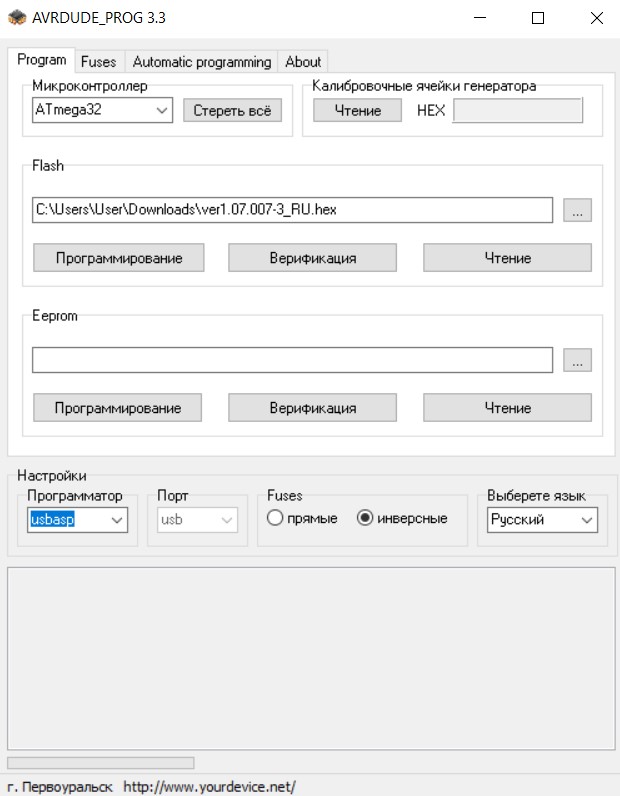Click Eeprom Чтение button
Viewport: 620px width, 796px height.
tap(507, 408)
